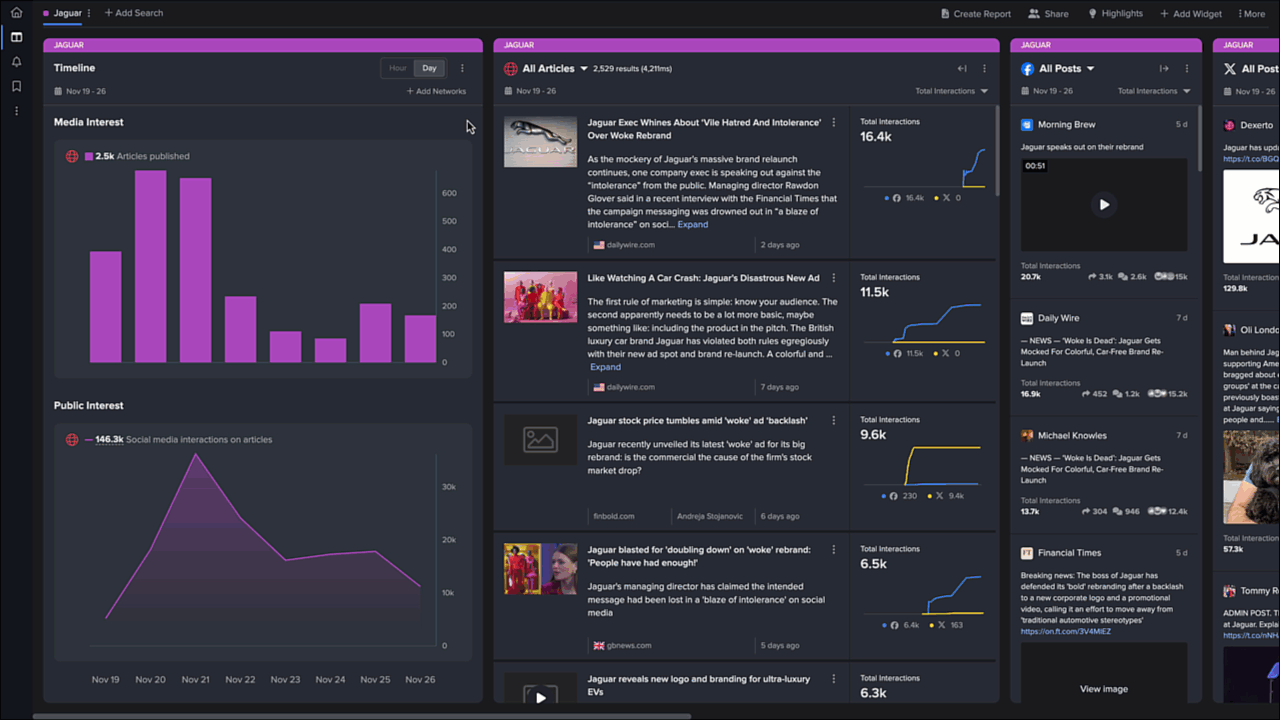1280x720 pixels.
Task: Click the horizontal scrollbar at bottom
Action: [x=360, y=716]
